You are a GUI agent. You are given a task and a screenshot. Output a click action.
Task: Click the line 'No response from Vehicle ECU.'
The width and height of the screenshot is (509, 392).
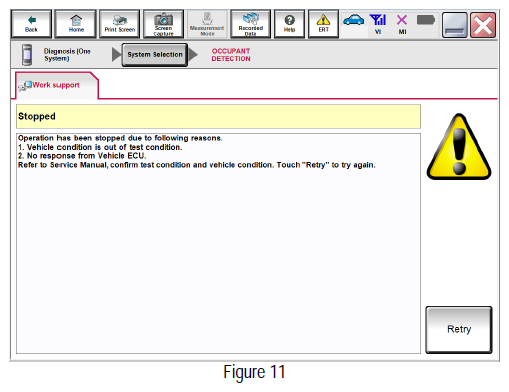click(x=82, y=156)
